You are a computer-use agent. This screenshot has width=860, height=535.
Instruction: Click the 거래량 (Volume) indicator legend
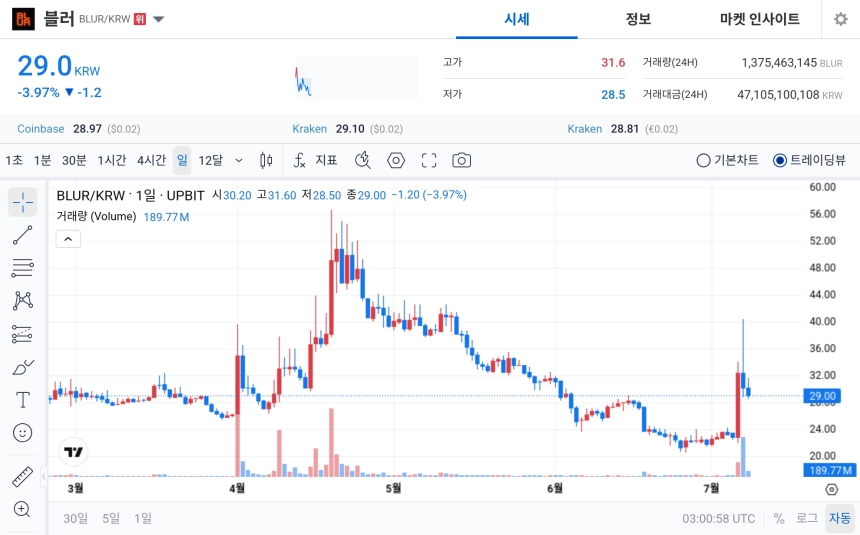pos(96,217)
